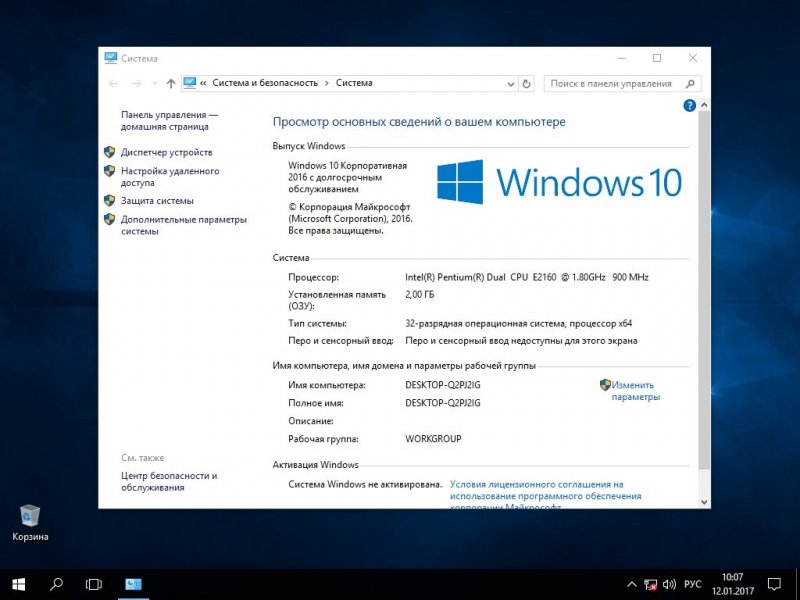The image size is (800, 600).
Task: Click the Up one level arrow
Action: point(171,83)
